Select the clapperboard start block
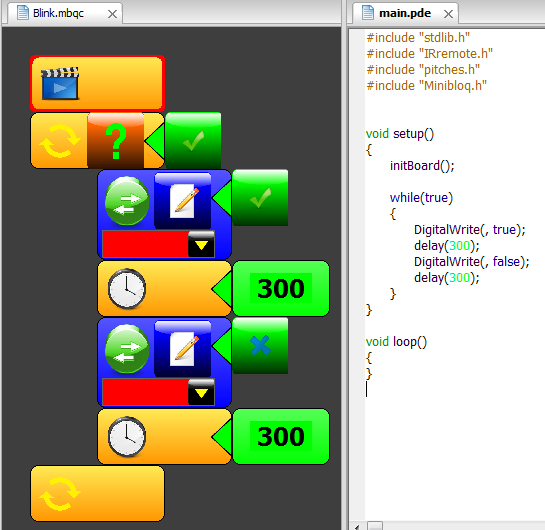Viewport: 545px width, 530px height. pos(97,84)
